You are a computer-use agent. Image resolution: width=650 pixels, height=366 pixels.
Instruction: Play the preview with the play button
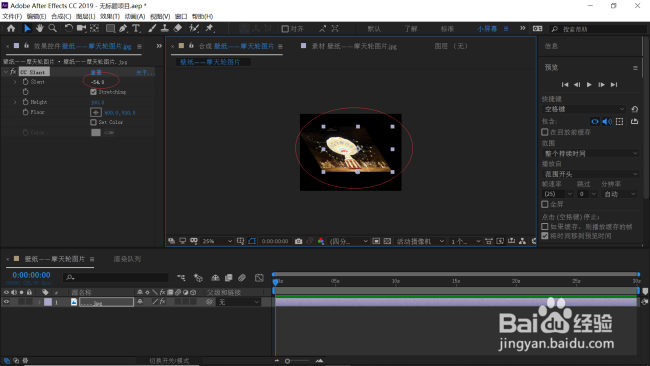pyautogui.click(x=589, y=85)
